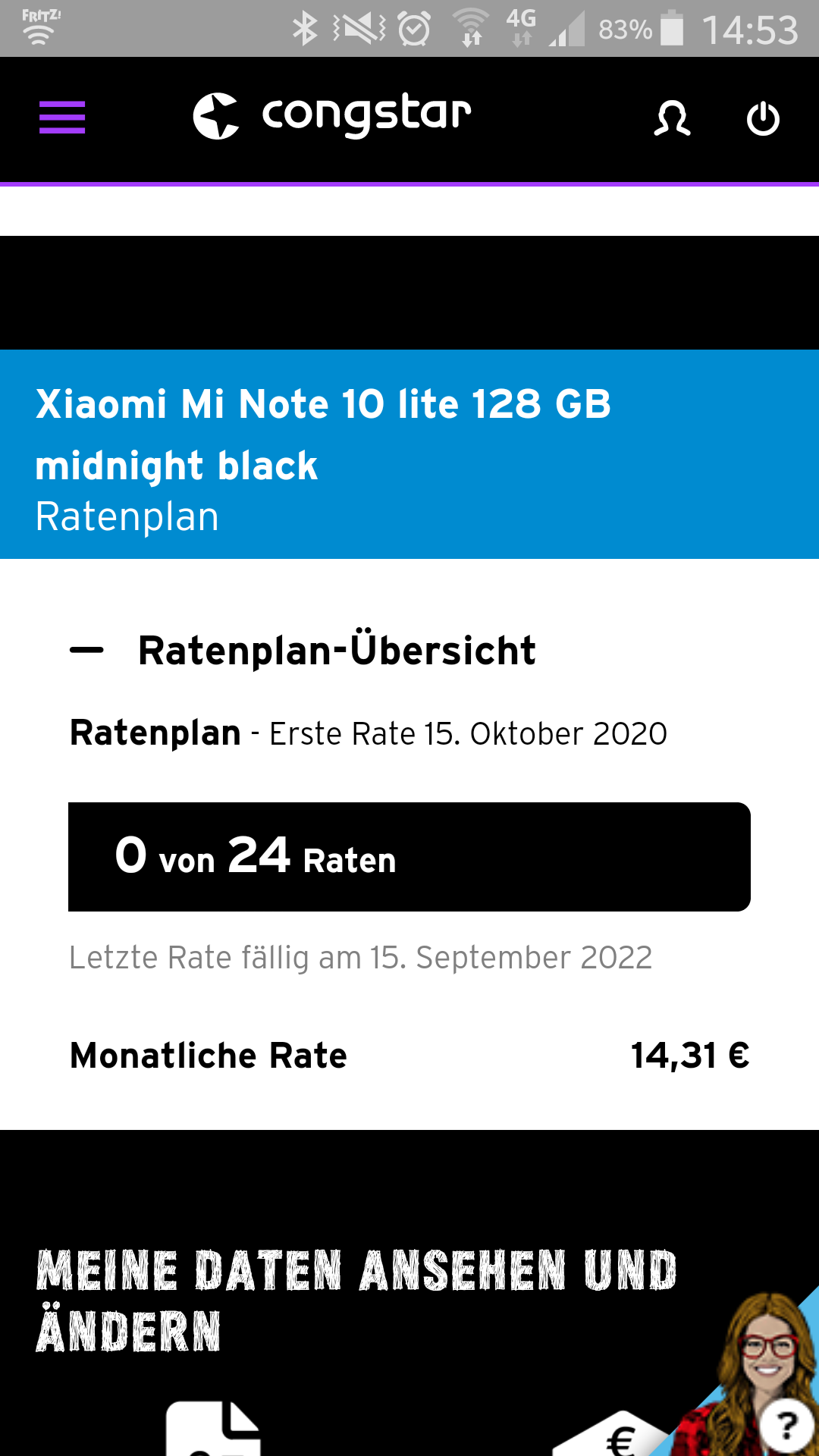Tap the Ratenplan subtitle in blue header
The width and height of the screenshot is (819, 1456).
(x=127, y=517)
